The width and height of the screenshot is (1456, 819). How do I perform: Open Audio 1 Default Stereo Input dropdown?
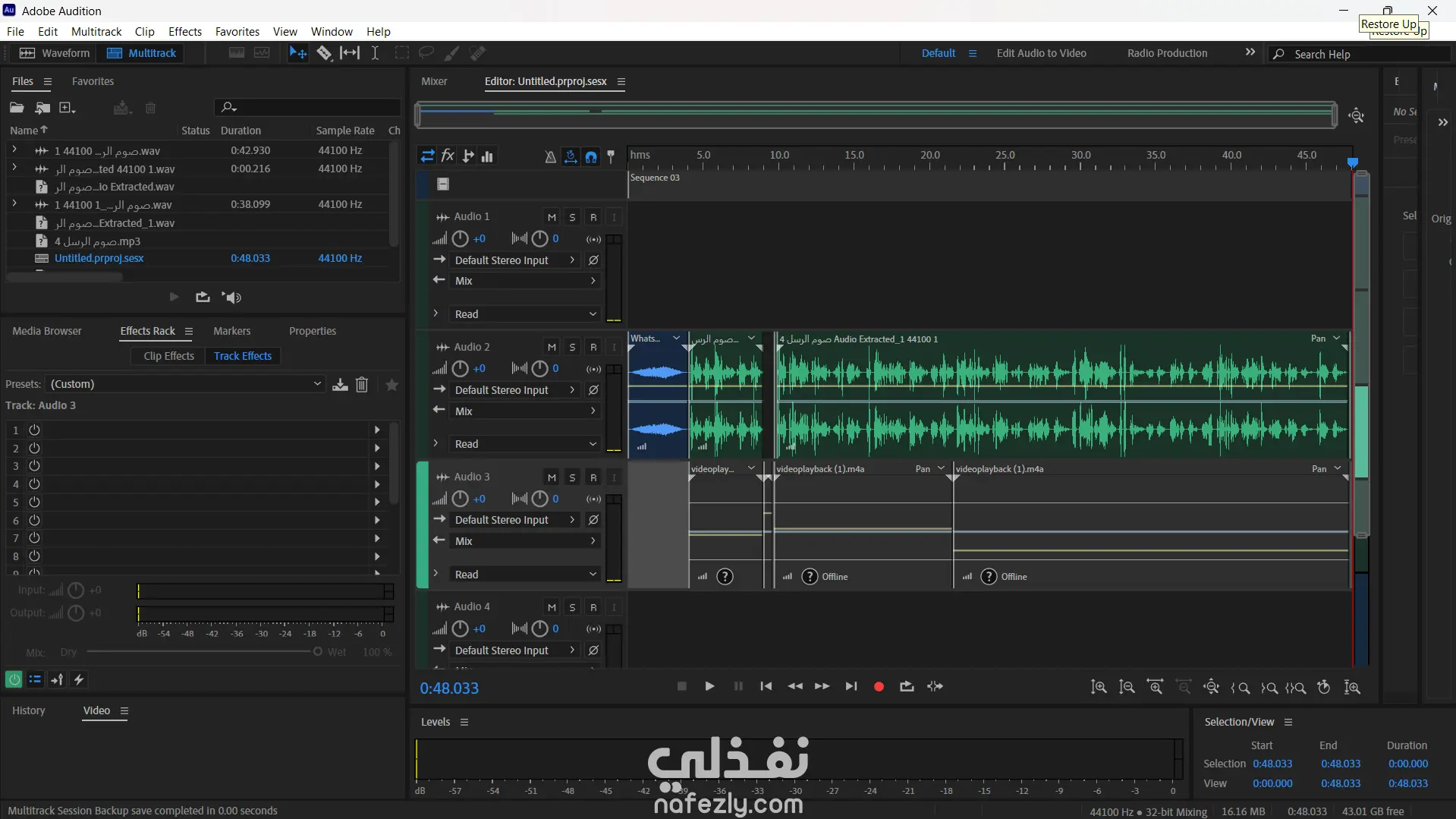click(514, 260)
